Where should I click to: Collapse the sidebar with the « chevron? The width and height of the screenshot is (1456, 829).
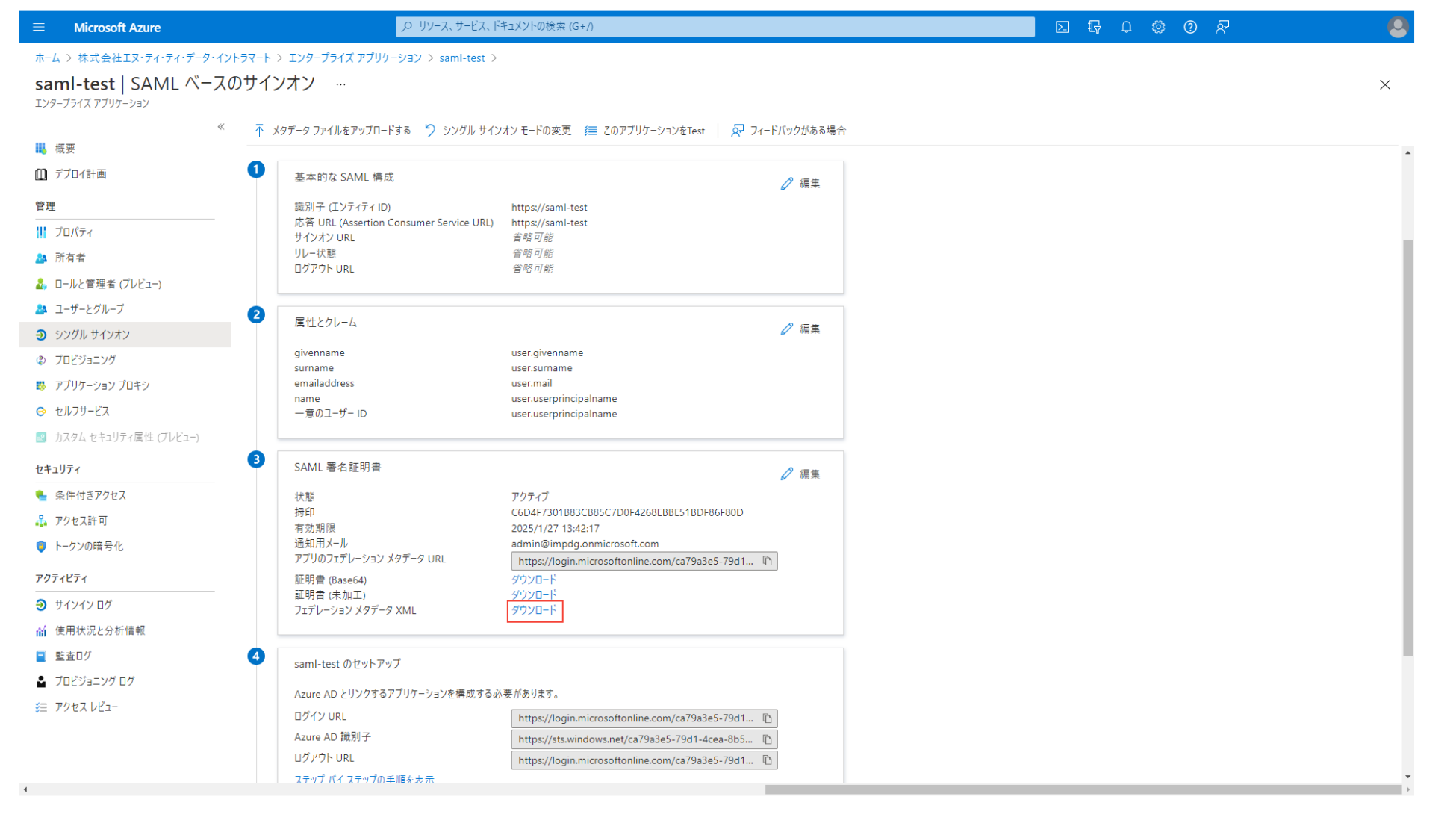pos(221,127)
